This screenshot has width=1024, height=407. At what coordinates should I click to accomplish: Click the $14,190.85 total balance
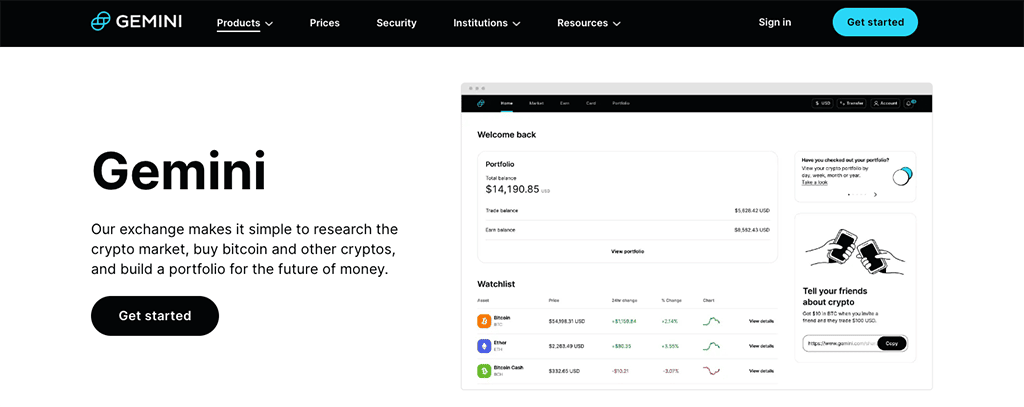[513, 189]
